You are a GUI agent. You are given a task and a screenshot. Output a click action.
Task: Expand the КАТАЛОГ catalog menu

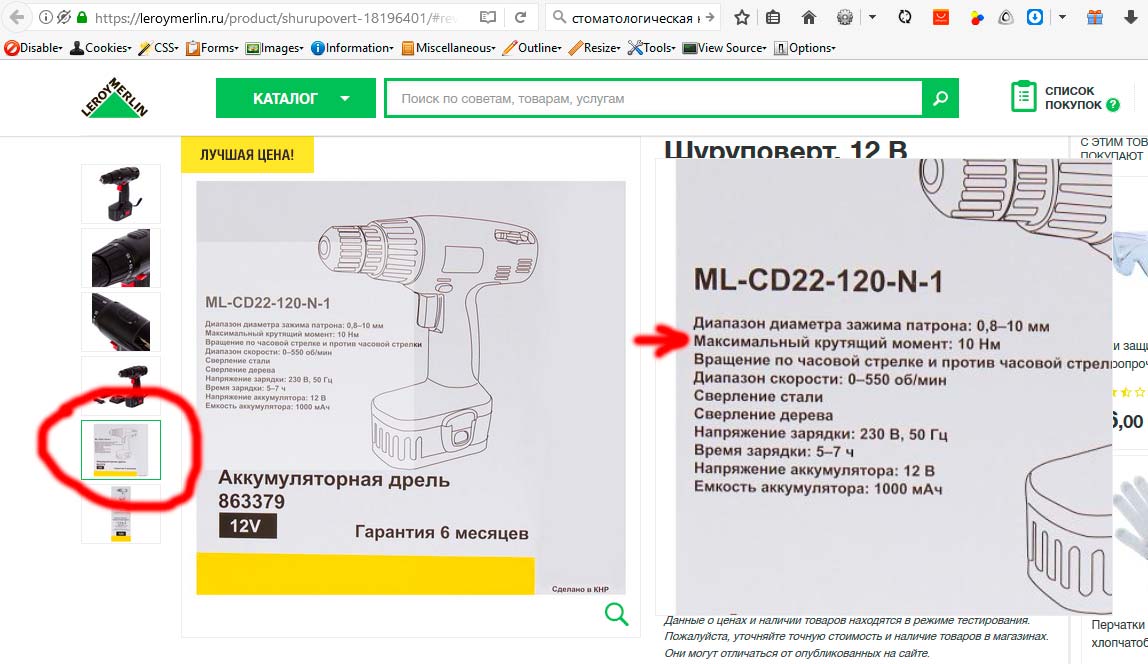click(x=296, y=98)
